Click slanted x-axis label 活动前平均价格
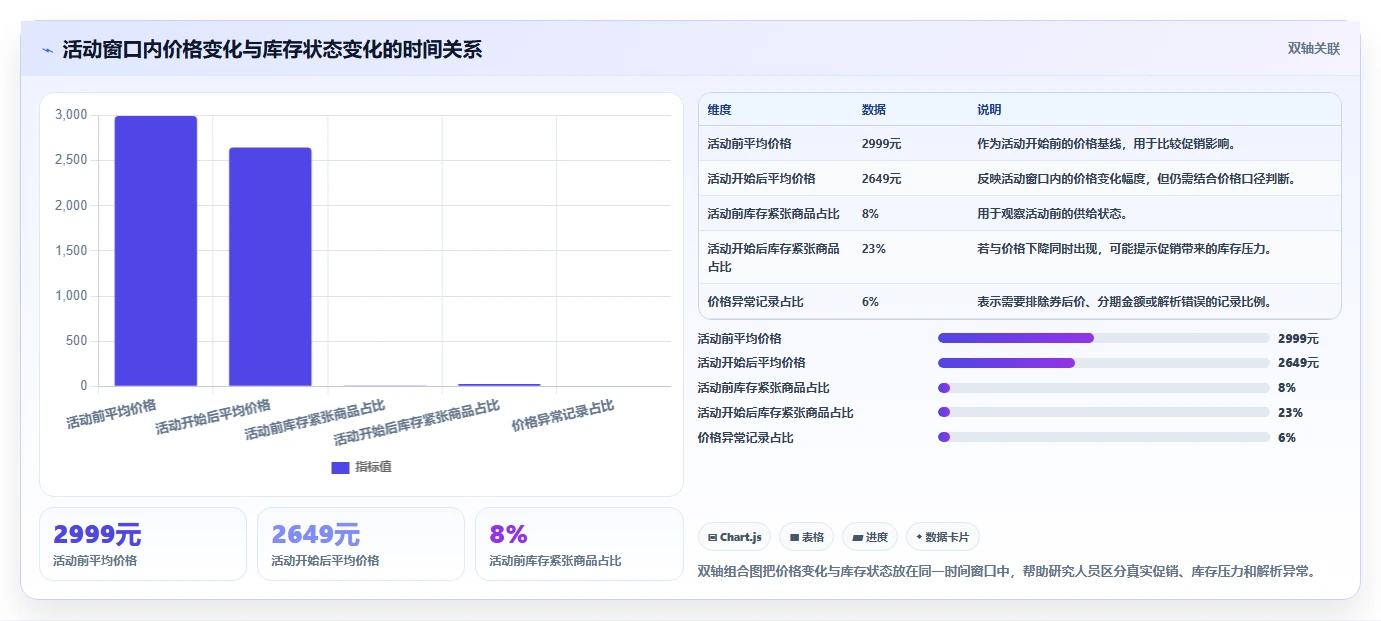 (x=112, y=414)
